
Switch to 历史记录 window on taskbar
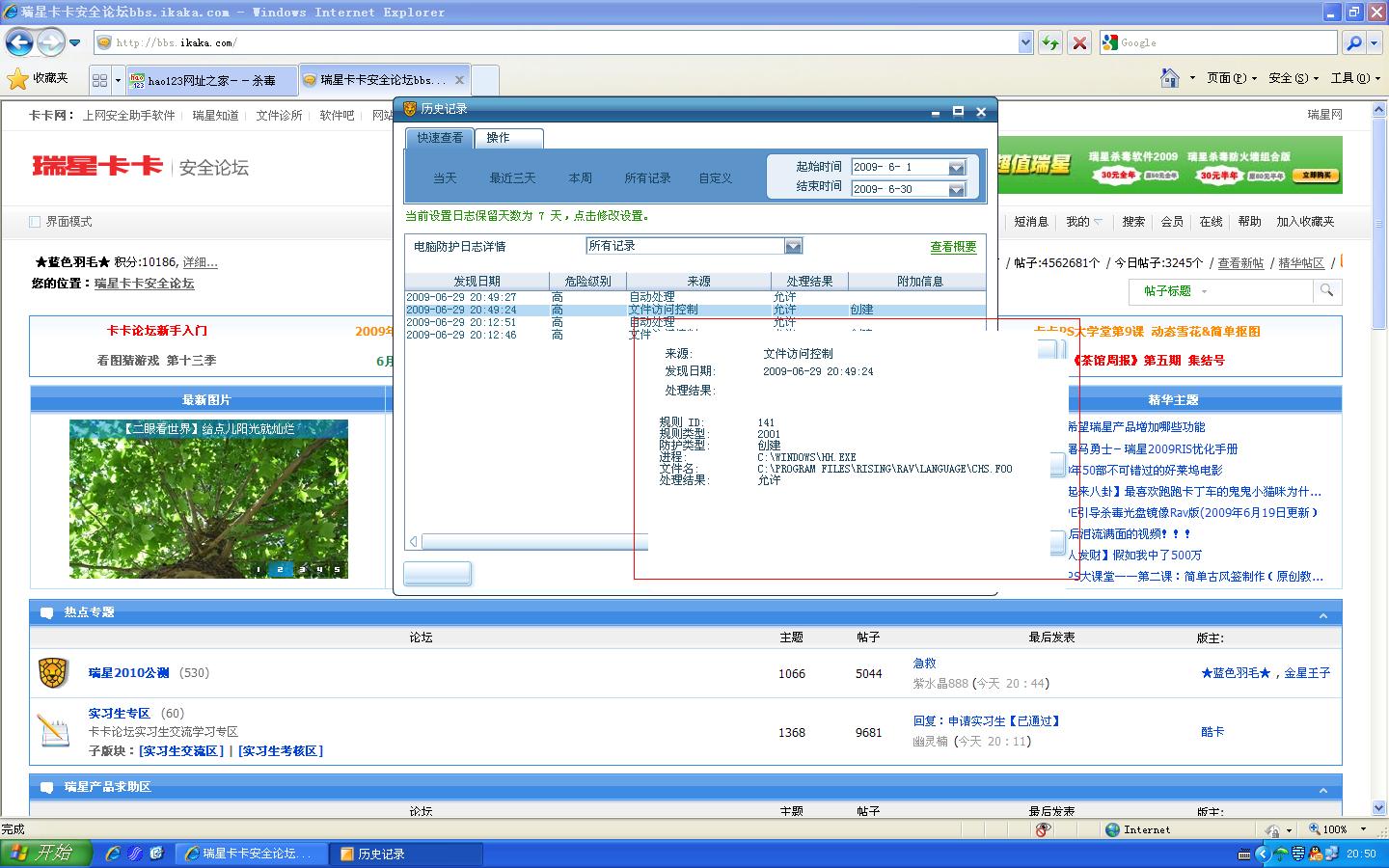(x=405, y=854)
